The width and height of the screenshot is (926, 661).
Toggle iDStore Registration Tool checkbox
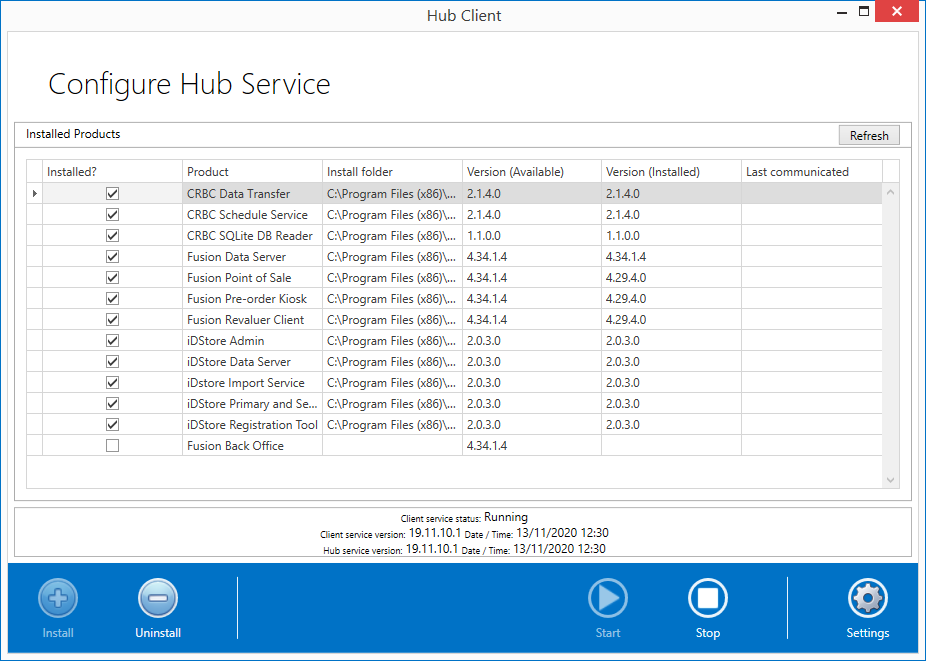pyautogui.click(x=112, y=425)
